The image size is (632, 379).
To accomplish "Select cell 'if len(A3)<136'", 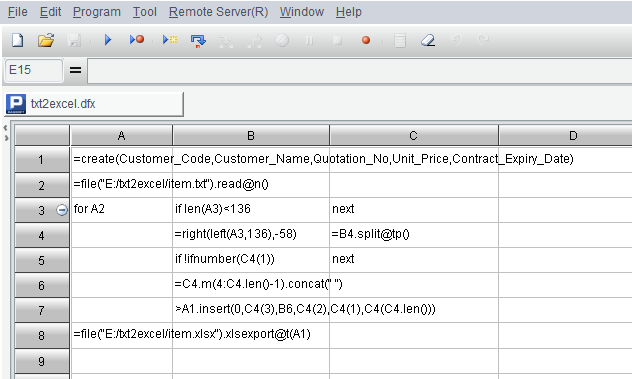I will click(251, 210).
